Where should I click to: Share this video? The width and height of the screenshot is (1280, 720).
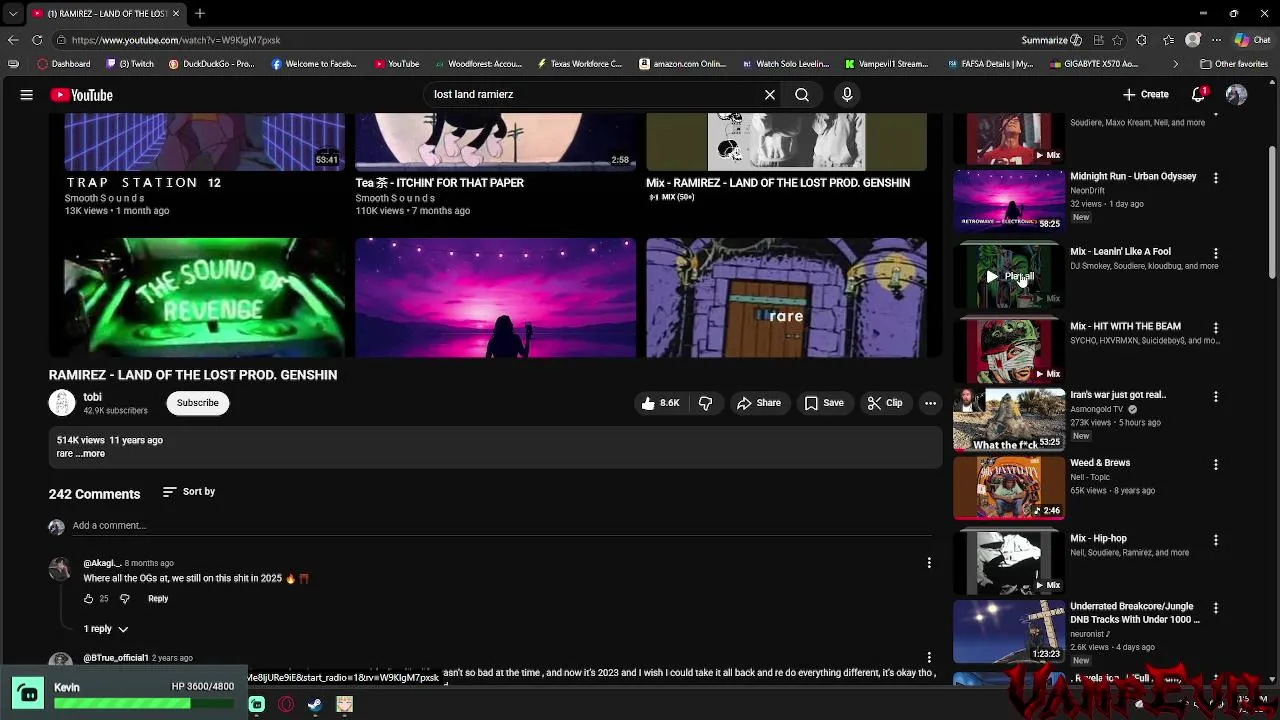pos(759,403)
